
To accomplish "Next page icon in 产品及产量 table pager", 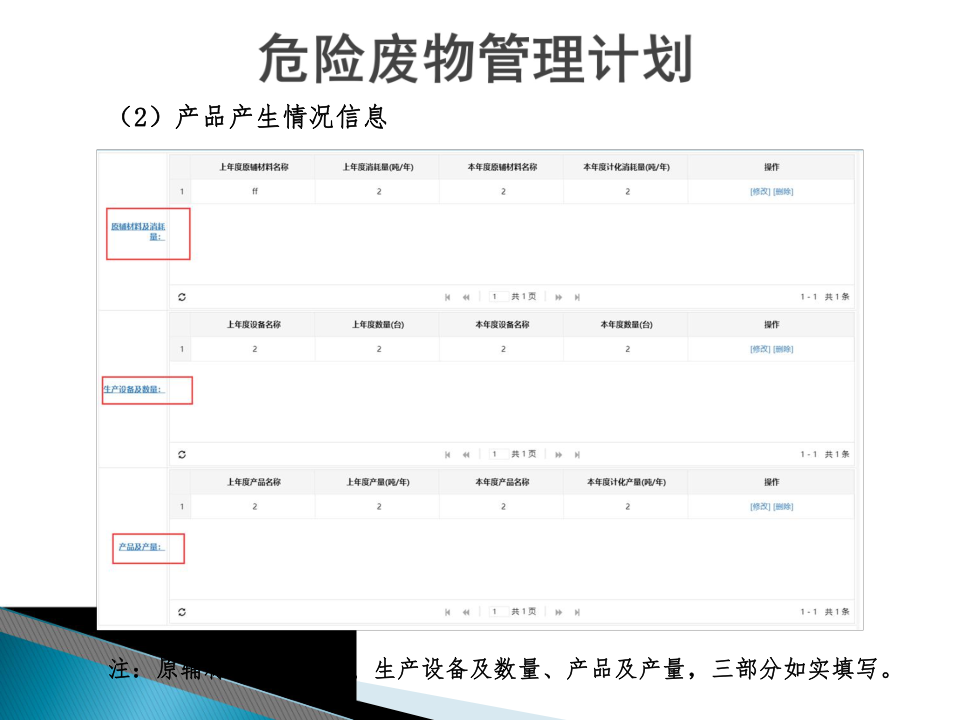I will point(558,612).
